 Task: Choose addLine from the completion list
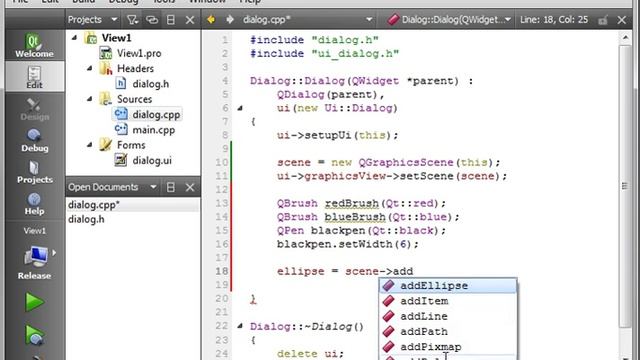pyautogui.click(x=448, y=316)
